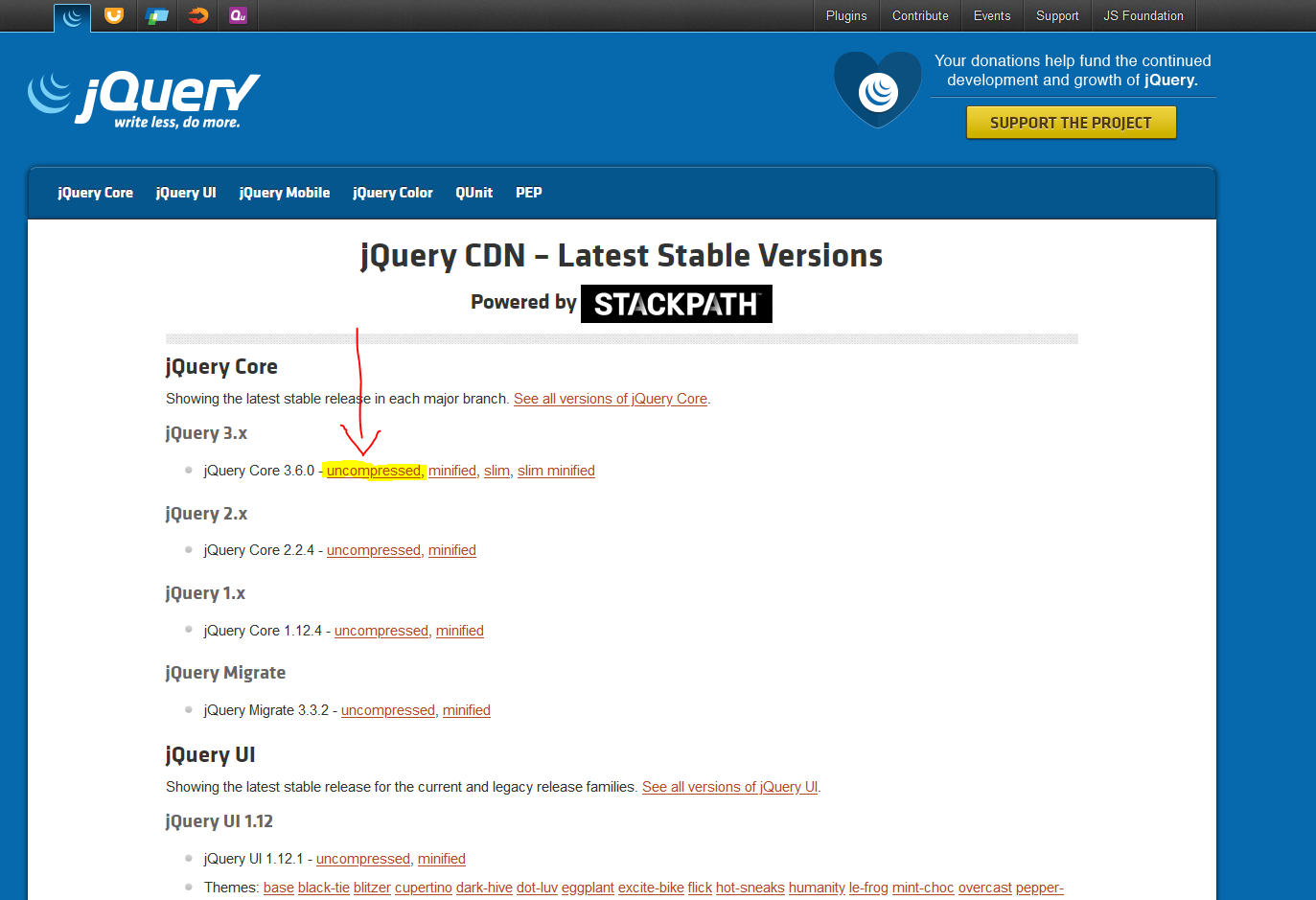1316x900 pixels.
Task: Open the Contribute link in top bar
Action: coord(920,15)
